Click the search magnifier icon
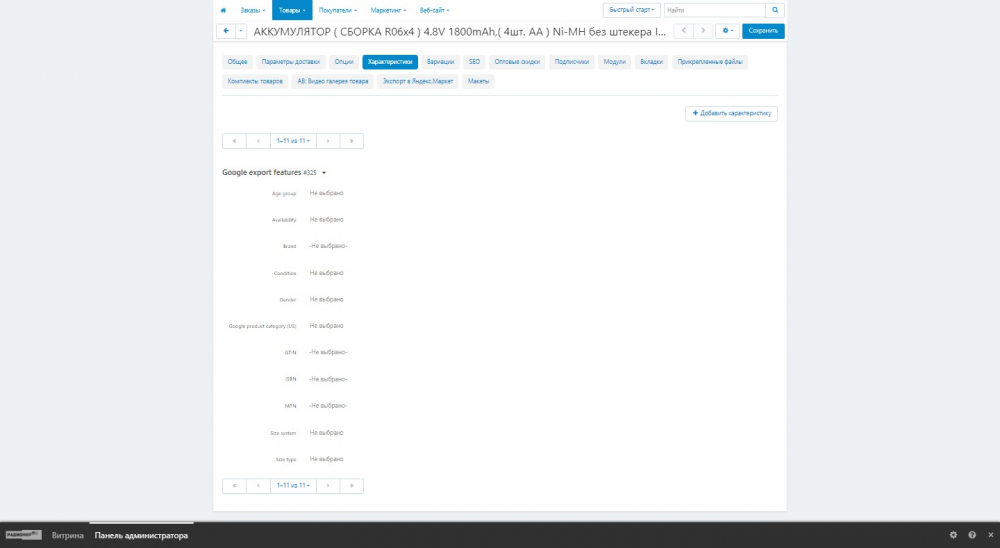Image resolution: width=1000 pixels, height=548 pixels. coord(775,10)
